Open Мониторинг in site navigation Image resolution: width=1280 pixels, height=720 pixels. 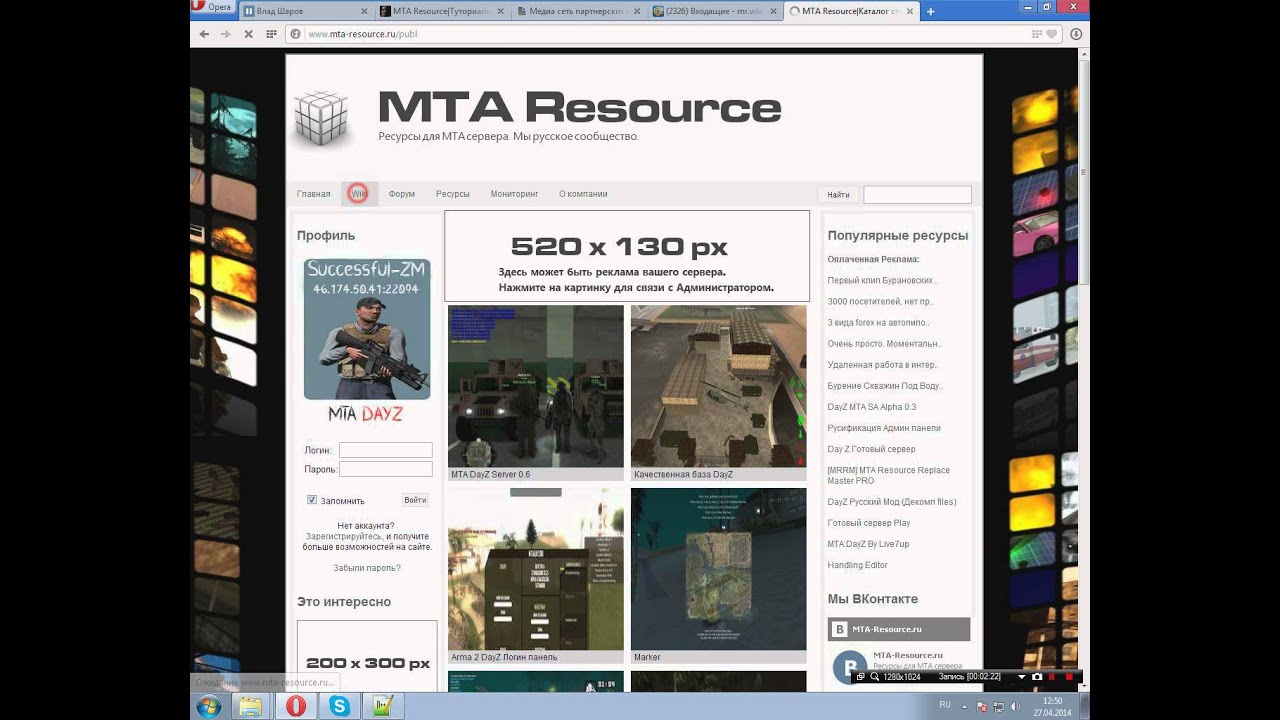coord(514,194)
